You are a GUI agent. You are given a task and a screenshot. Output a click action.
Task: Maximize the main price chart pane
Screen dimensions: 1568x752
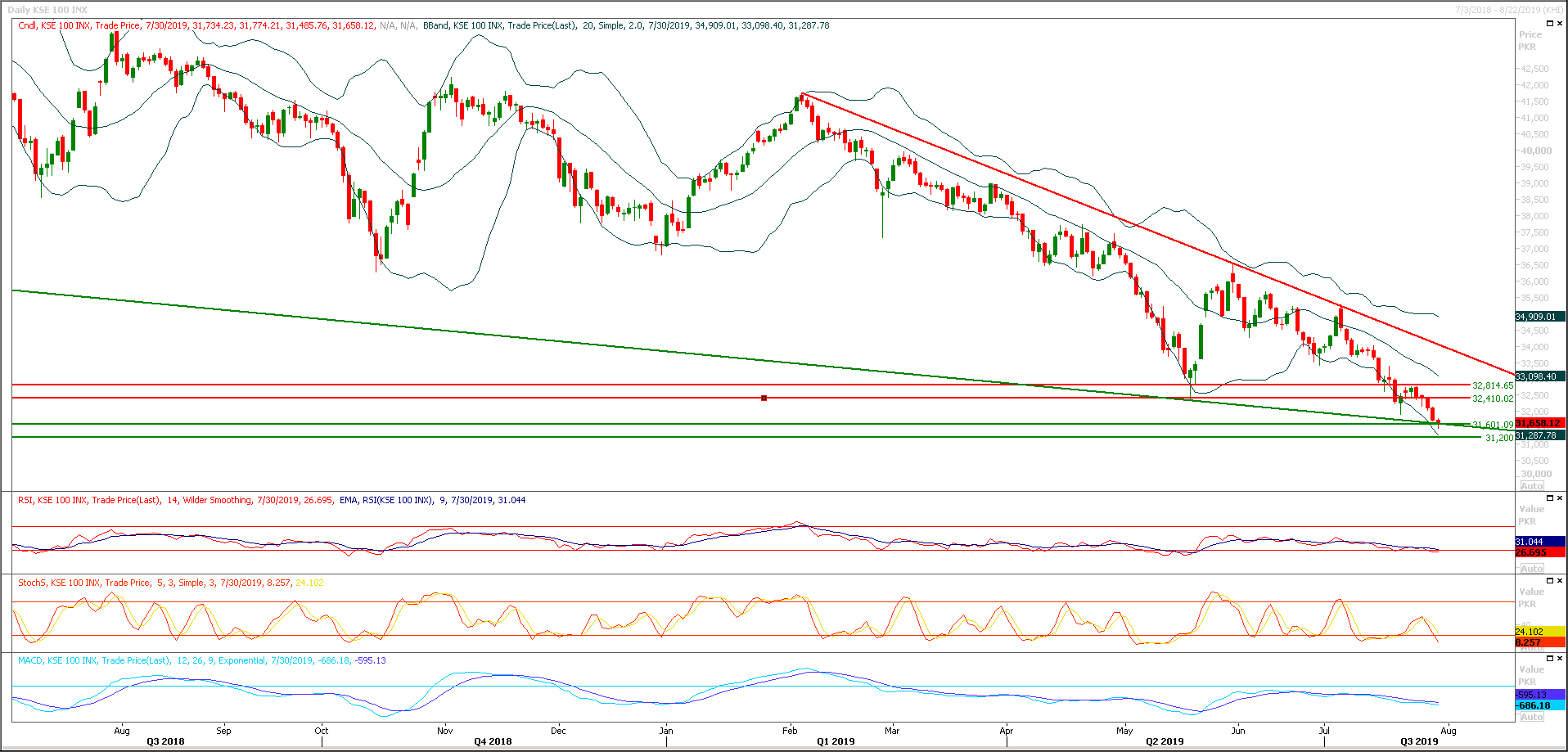[1548, 23]
